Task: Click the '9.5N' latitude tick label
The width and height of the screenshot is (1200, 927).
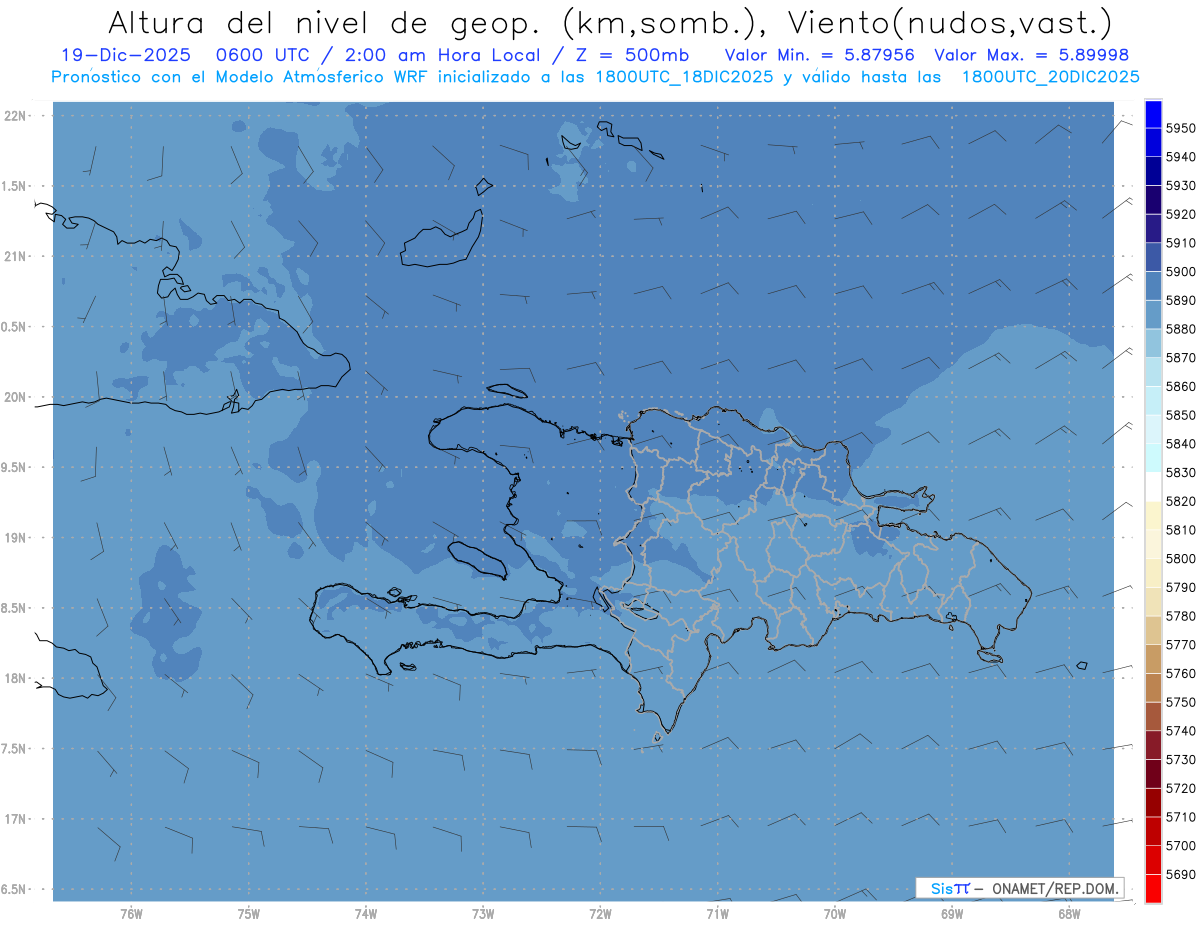Action: [x=13, y=467]
